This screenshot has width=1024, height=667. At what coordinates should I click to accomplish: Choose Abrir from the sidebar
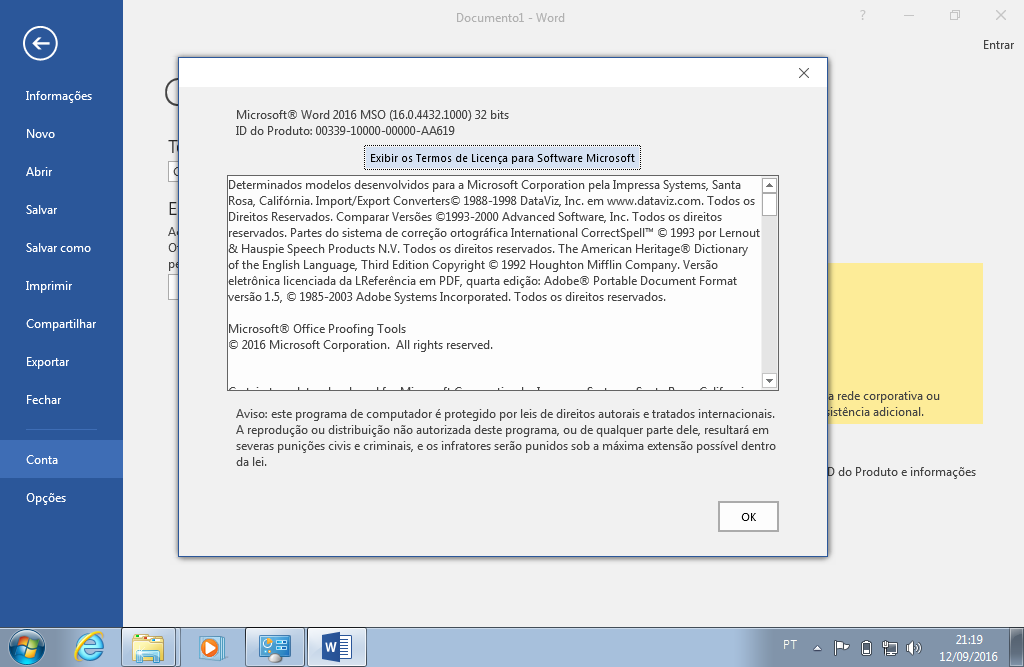coord(39,172)
